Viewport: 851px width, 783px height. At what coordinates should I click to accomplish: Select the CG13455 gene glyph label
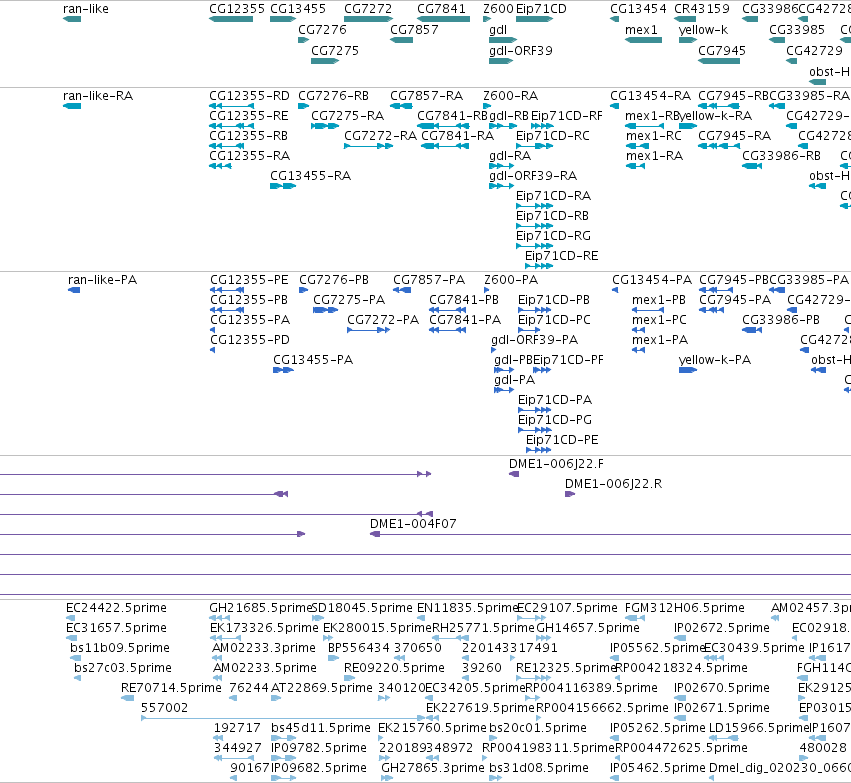point(298,9)
